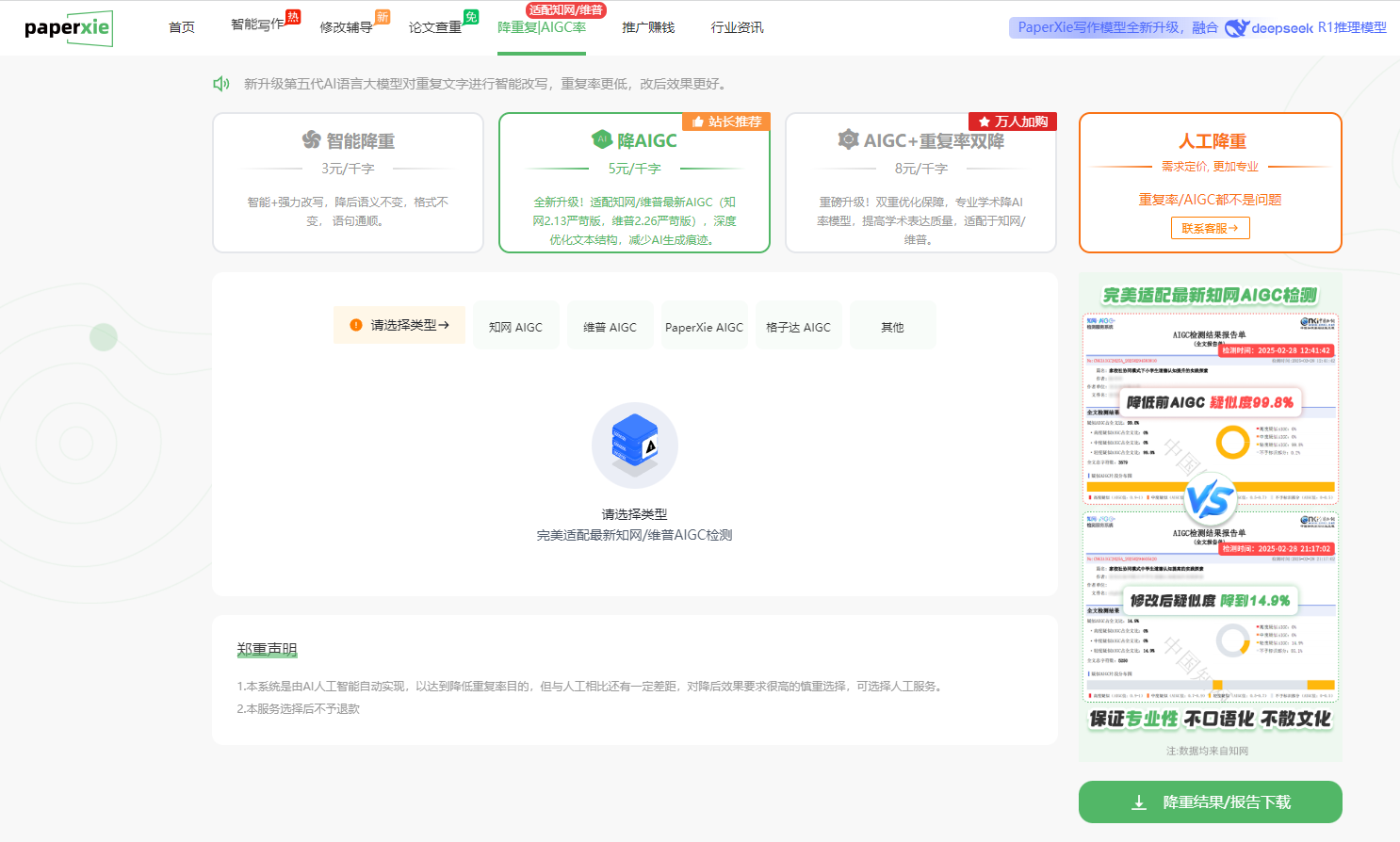
Task: Click the 免 badge on 论文查重
Action: [x=471, y=16]
